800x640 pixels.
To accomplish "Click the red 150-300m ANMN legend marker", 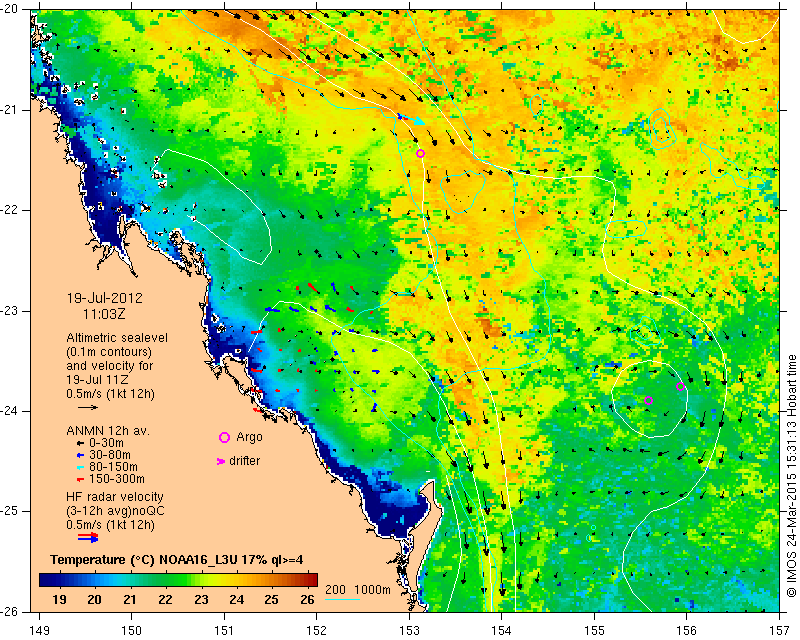I will click(x=80, y=479).
